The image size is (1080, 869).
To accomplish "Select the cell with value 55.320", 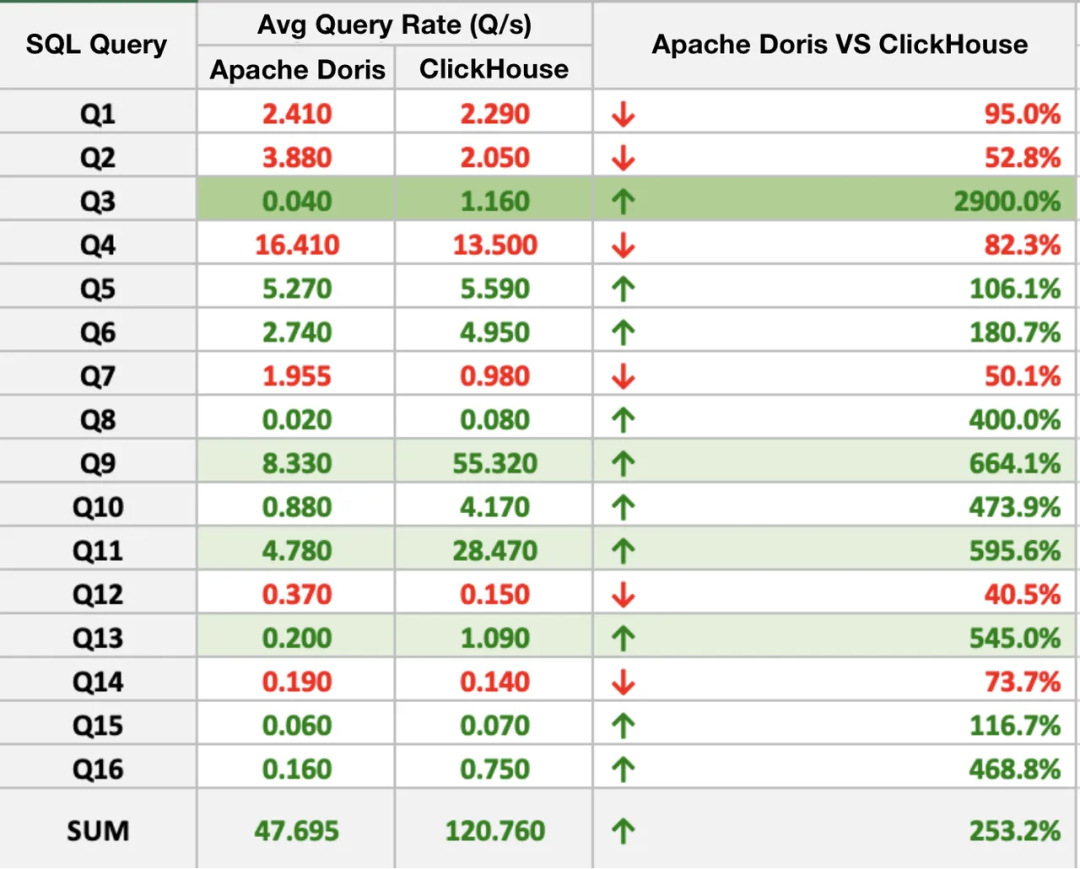I will click(494, 463).
